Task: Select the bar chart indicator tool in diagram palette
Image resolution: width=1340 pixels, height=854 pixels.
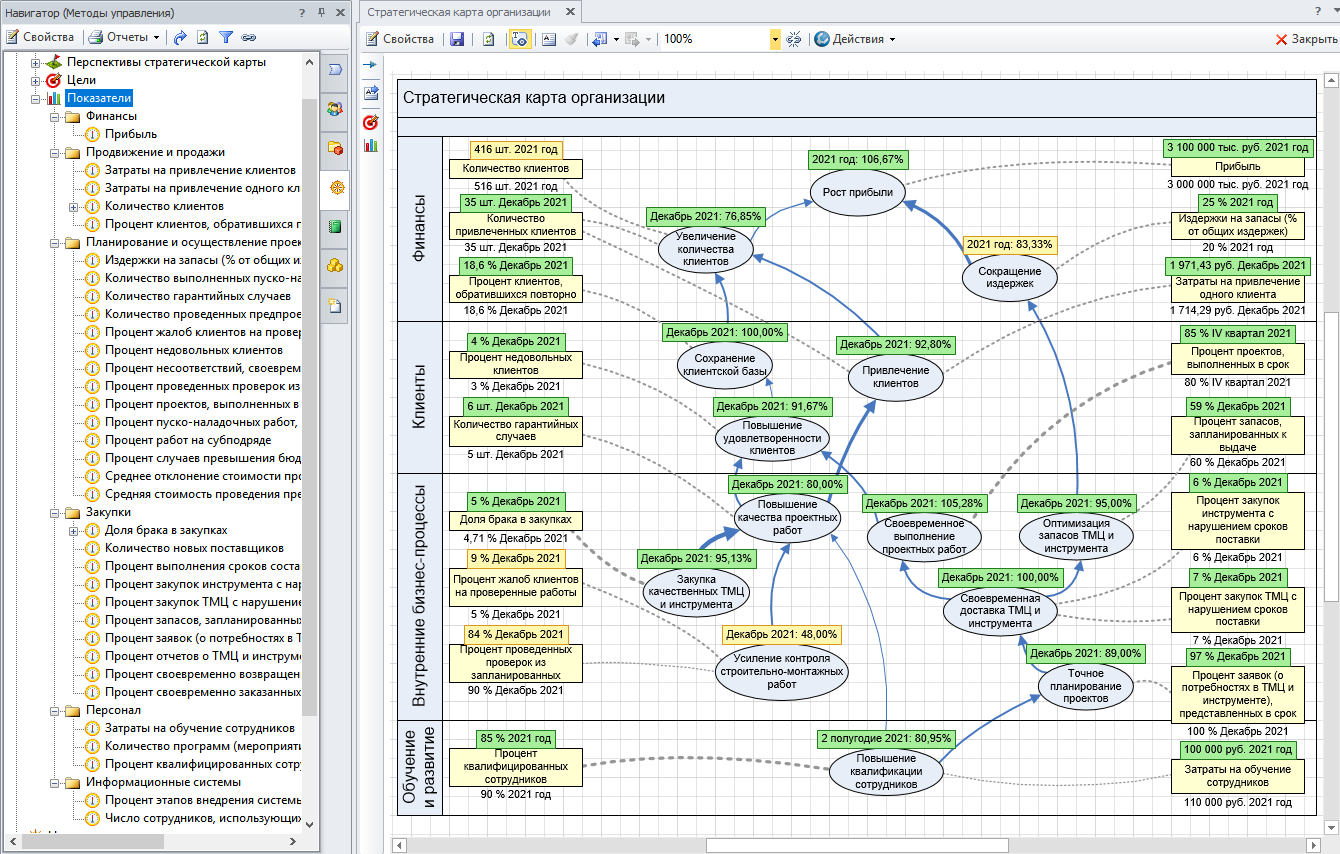Action: (x=370, y=146)
